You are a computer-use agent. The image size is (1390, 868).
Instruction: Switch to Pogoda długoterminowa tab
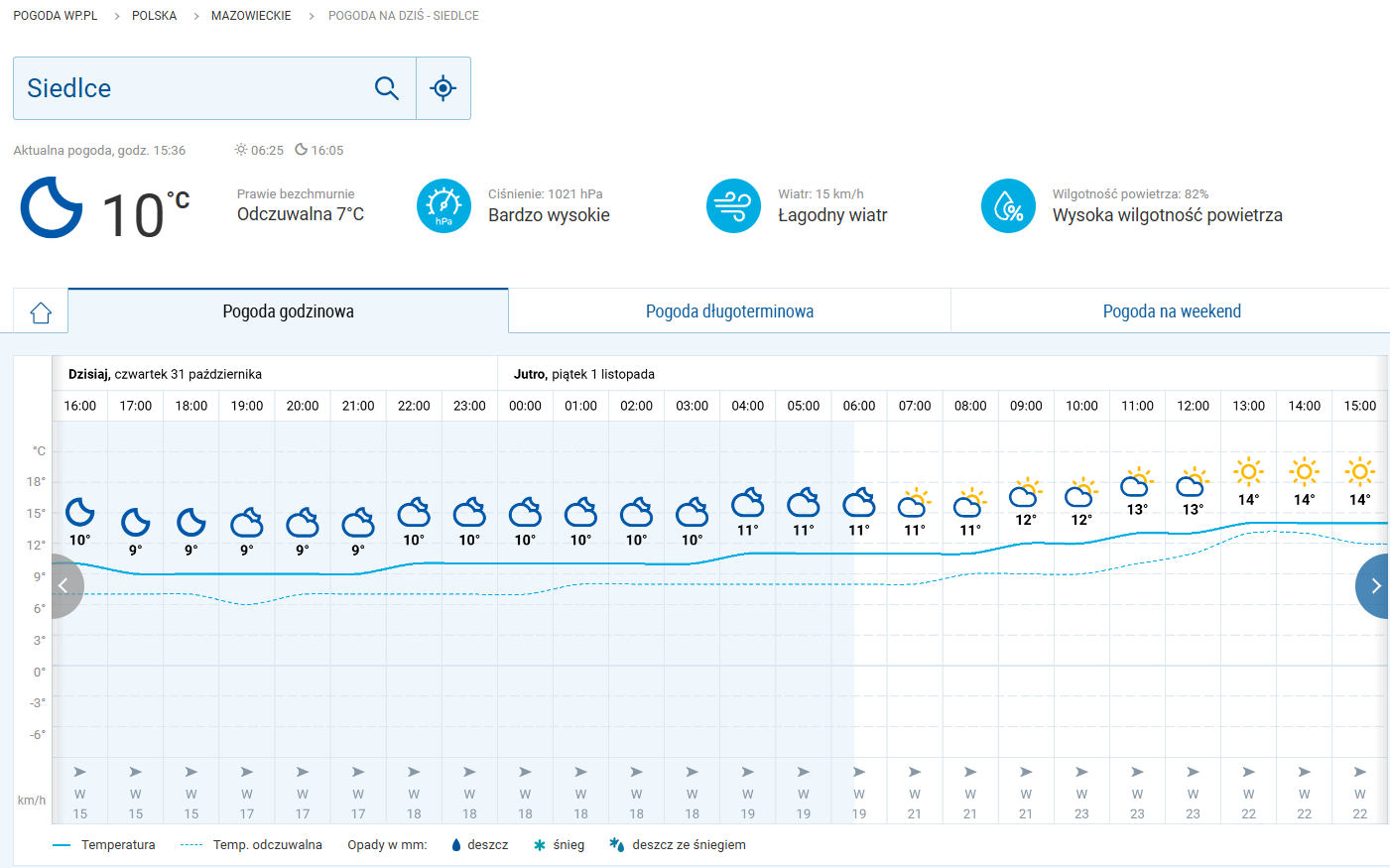pos(729,311)
